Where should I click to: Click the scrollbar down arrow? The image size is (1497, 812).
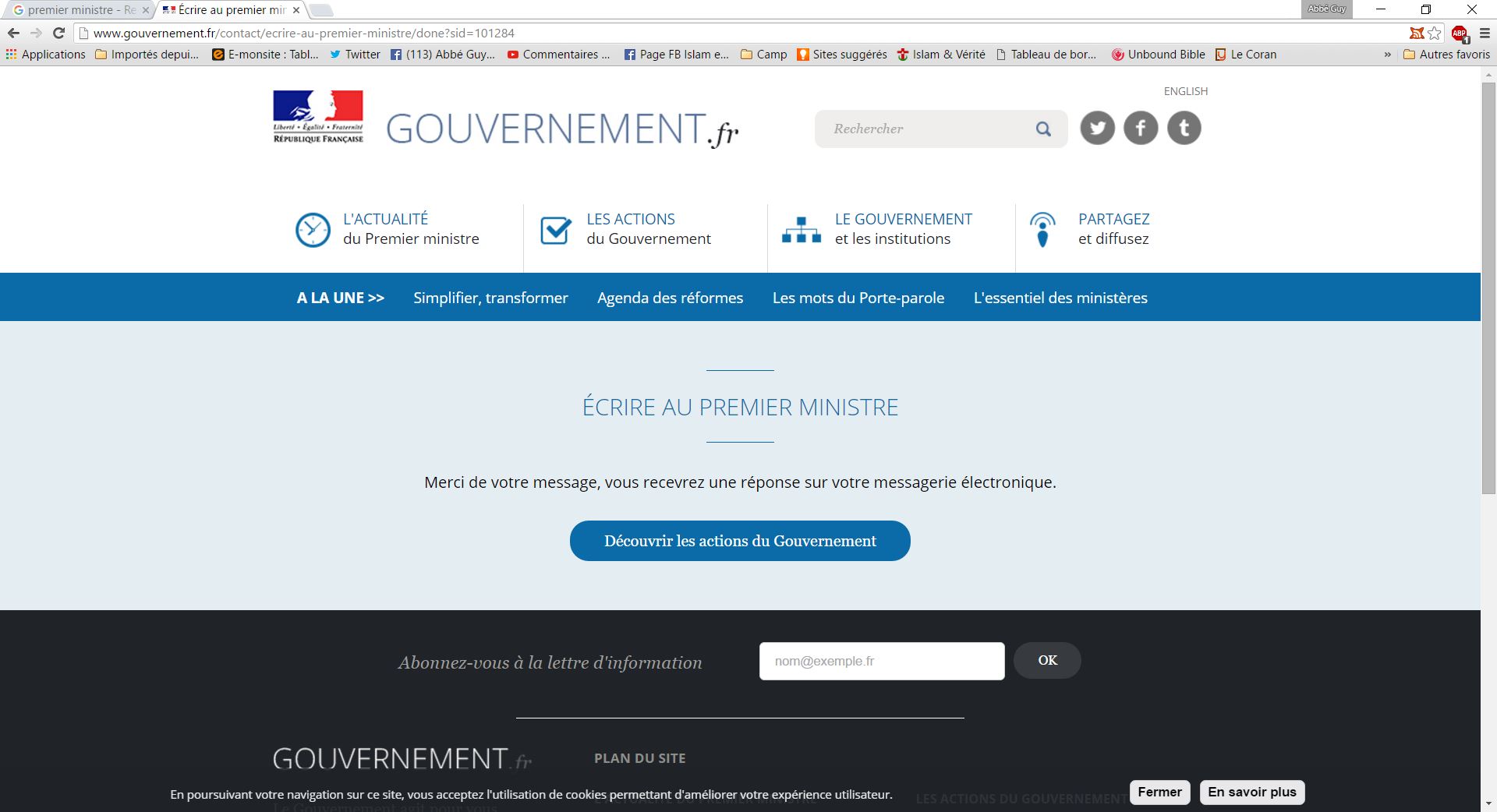tap(1488, 803)
